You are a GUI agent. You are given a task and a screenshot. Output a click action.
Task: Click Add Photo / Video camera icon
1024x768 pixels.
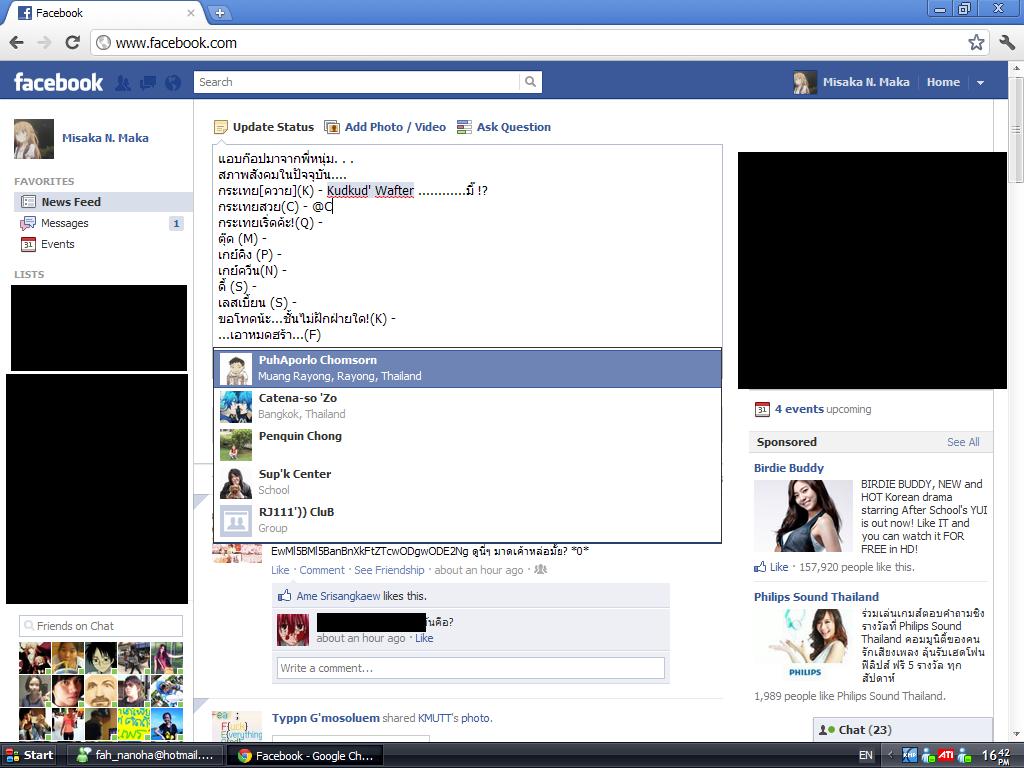332,127
